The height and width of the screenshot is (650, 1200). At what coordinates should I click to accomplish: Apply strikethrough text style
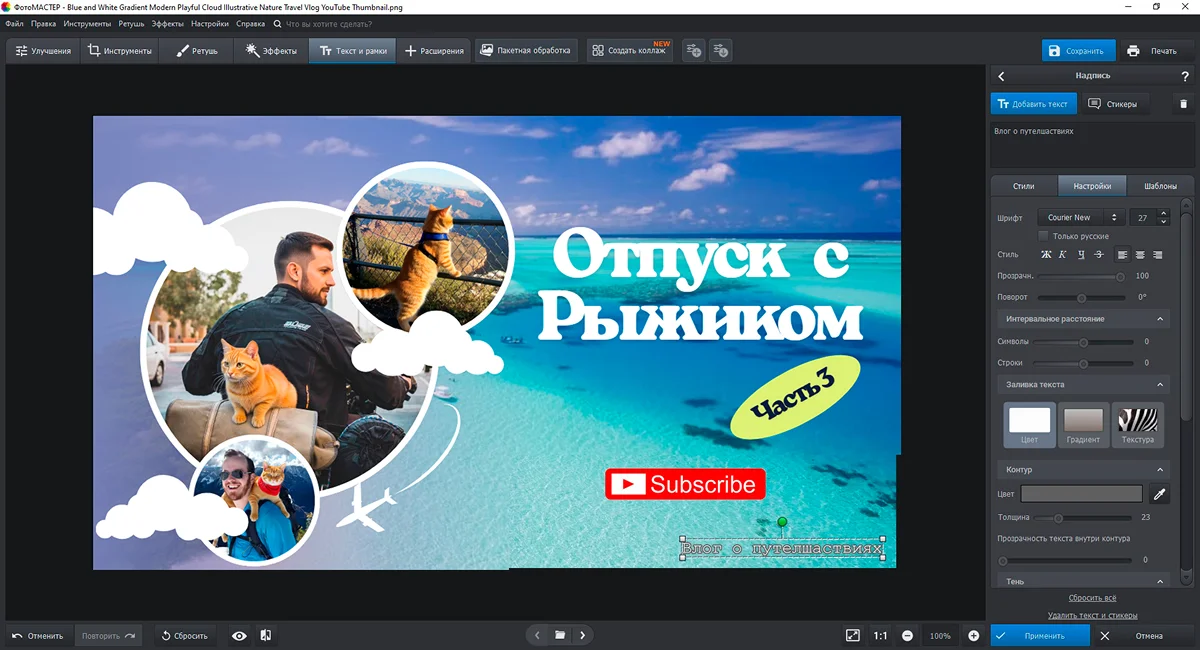coord(1098,255)
